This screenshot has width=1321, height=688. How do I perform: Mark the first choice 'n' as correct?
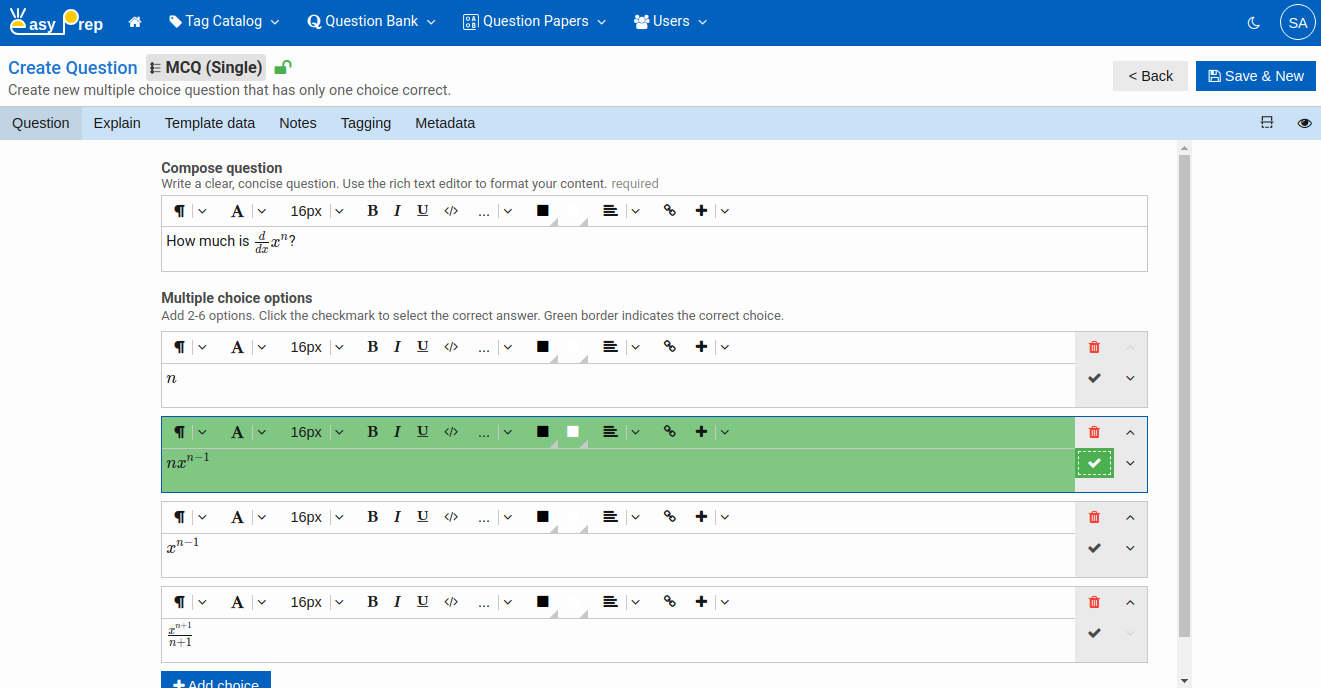[x=1094, y=378]
